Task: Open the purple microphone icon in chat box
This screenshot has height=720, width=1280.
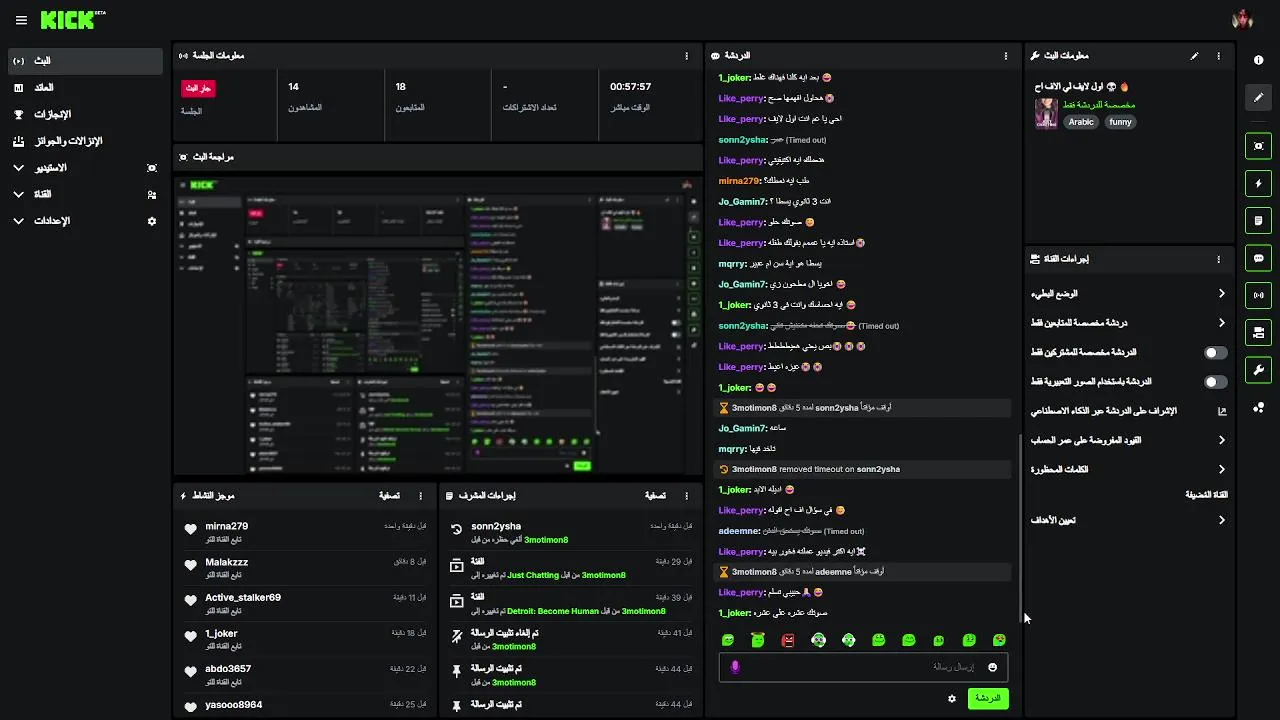Action: 735,667
